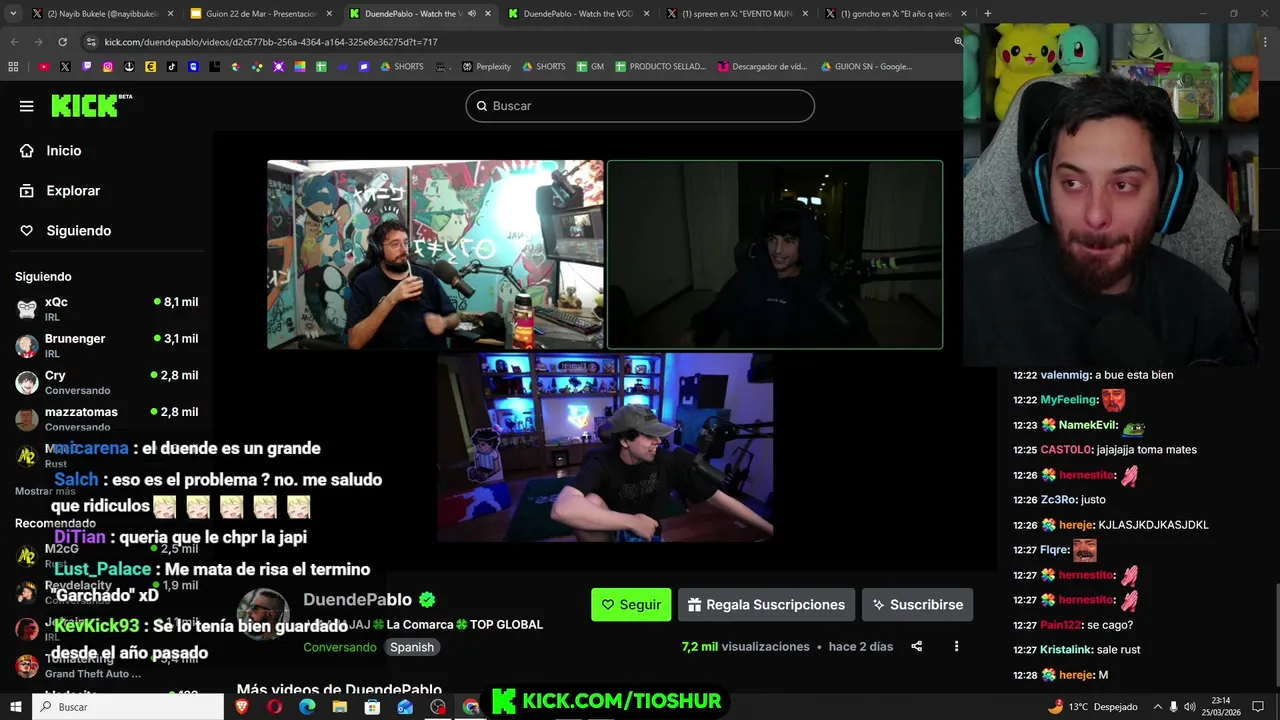
Task: Open Brave browser from taskbar
Action: (241, 706)
